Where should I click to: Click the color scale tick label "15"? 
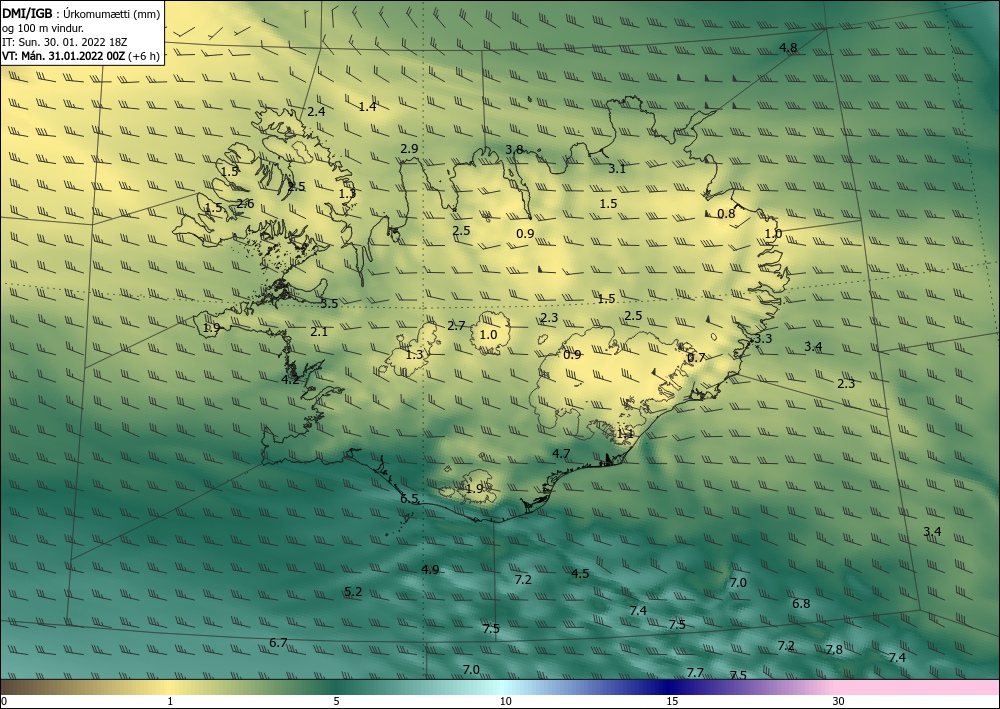click(x=672, y=701)
